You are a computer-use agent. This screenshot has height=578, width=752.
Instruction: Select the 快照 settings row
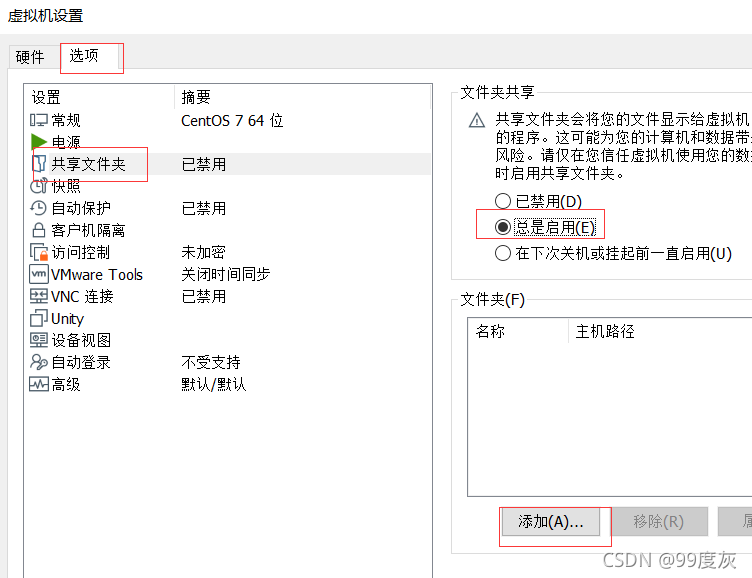click(x=228, y=186)
